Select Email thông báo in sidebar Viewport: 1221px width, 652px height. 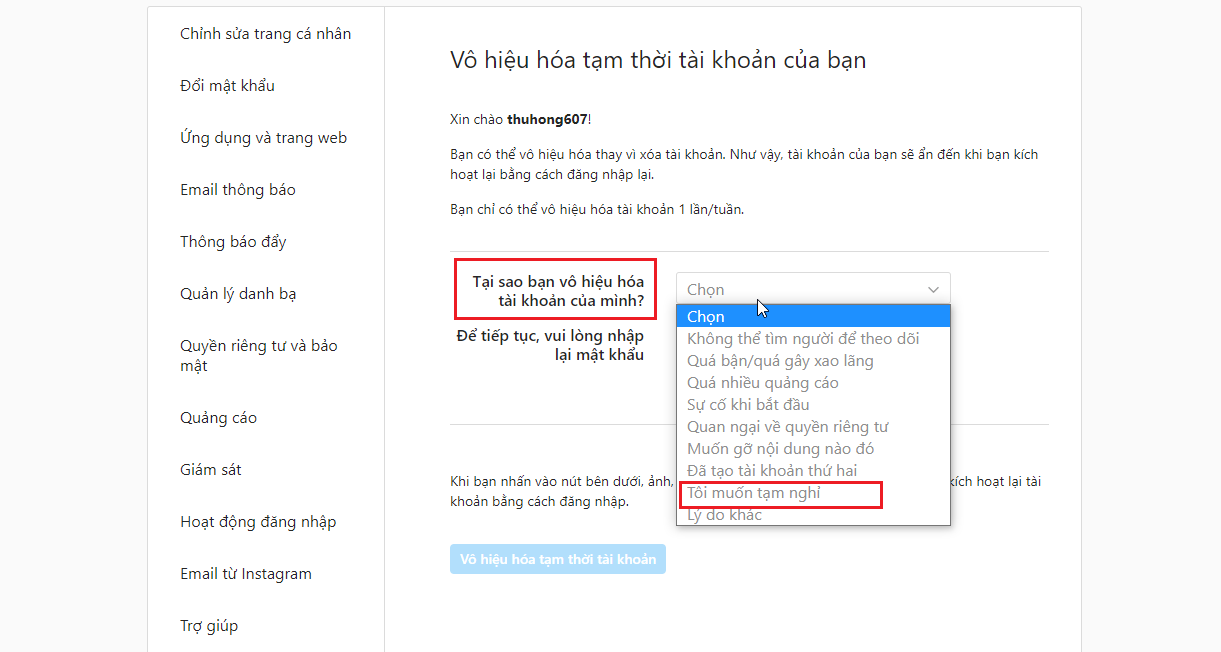(238, 190)
